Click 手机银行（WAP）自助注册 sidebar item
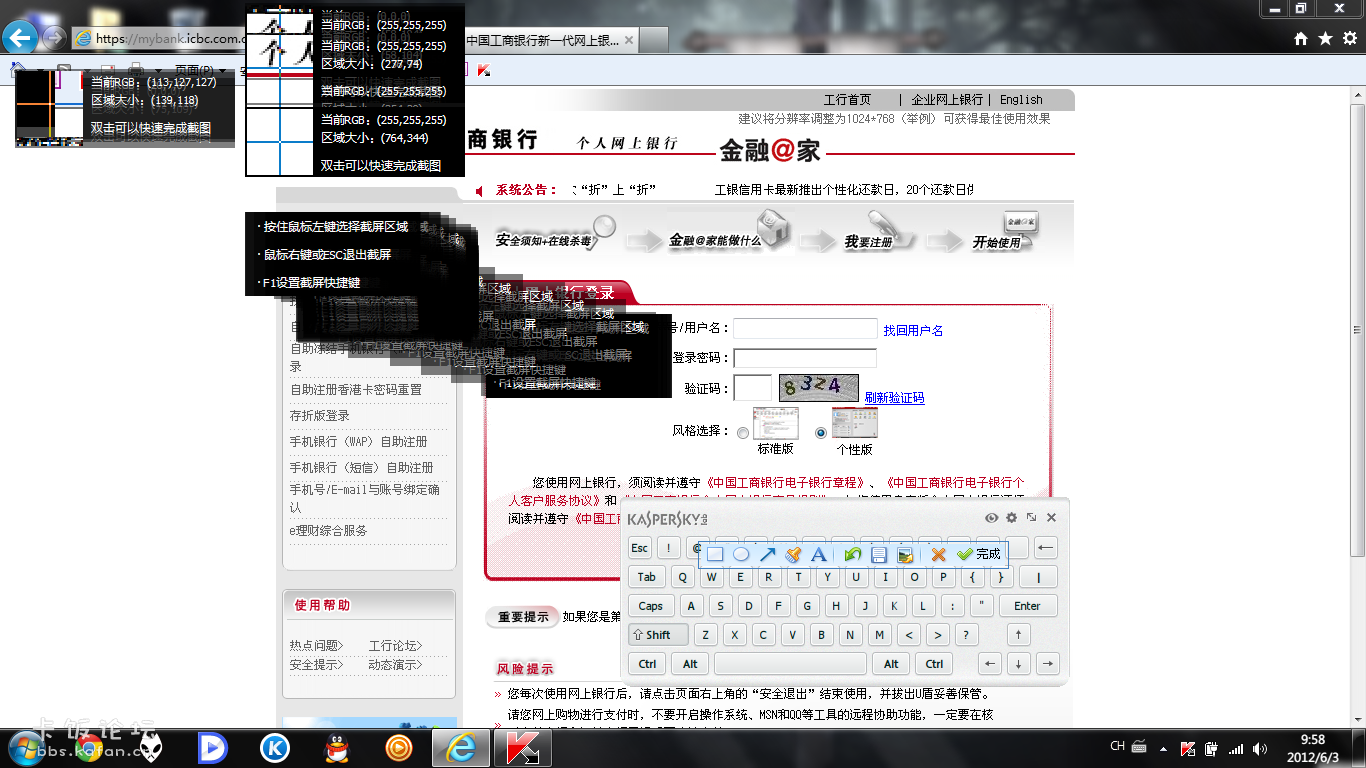Screen dimensions: 1366x768 click(358, 442)
